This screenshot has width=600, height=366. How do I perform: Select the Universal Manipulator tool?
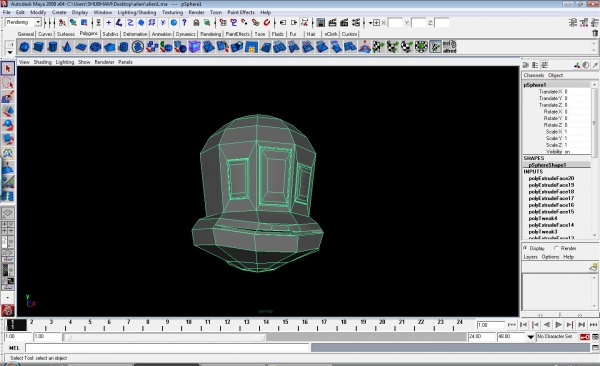point(8,154)
